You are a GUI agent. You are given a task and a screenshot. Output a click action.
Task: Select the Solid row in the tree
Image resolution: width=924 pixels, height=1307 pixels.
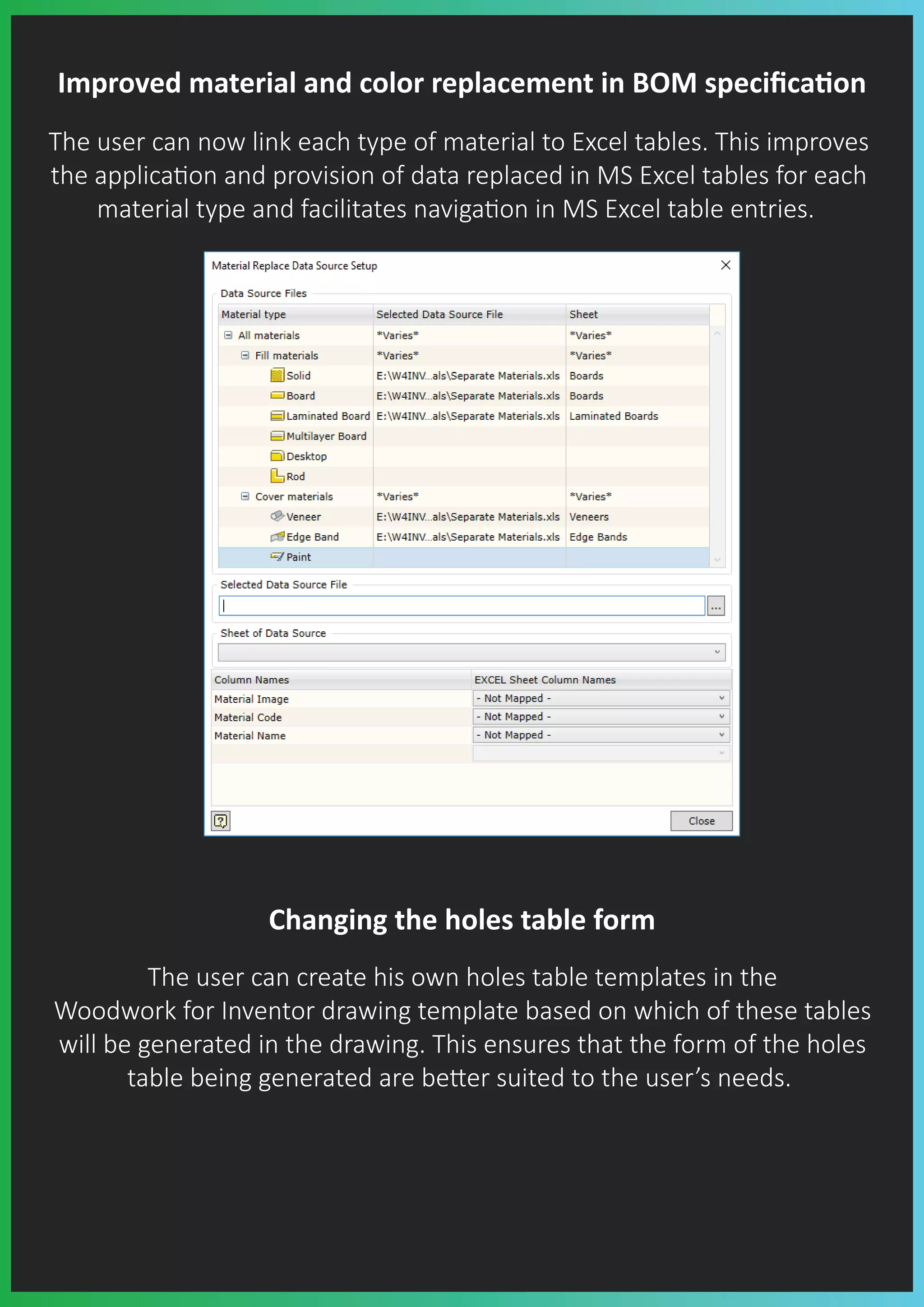(464, 375)
